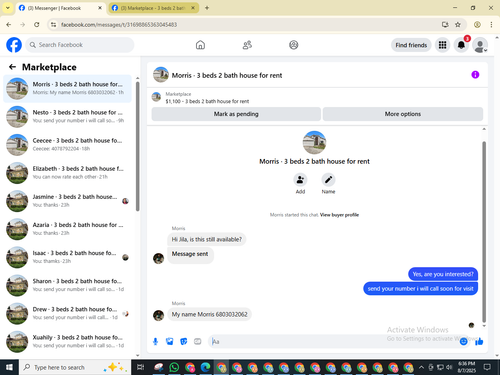Open tab search dropdown arrow
Screen dimensions: 500x375
click(x=7, y=8)
